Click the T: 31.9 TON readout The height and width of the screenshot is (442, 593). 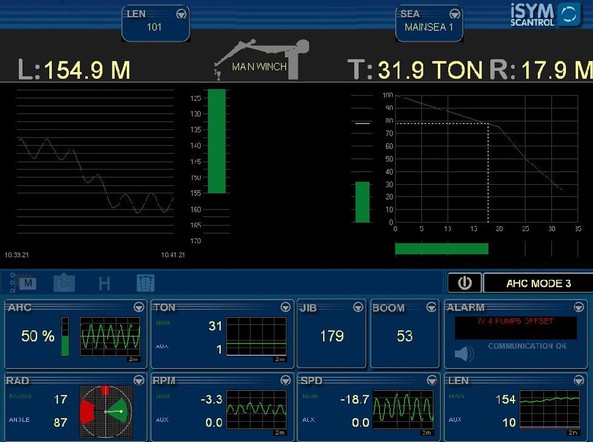point(415,70)
